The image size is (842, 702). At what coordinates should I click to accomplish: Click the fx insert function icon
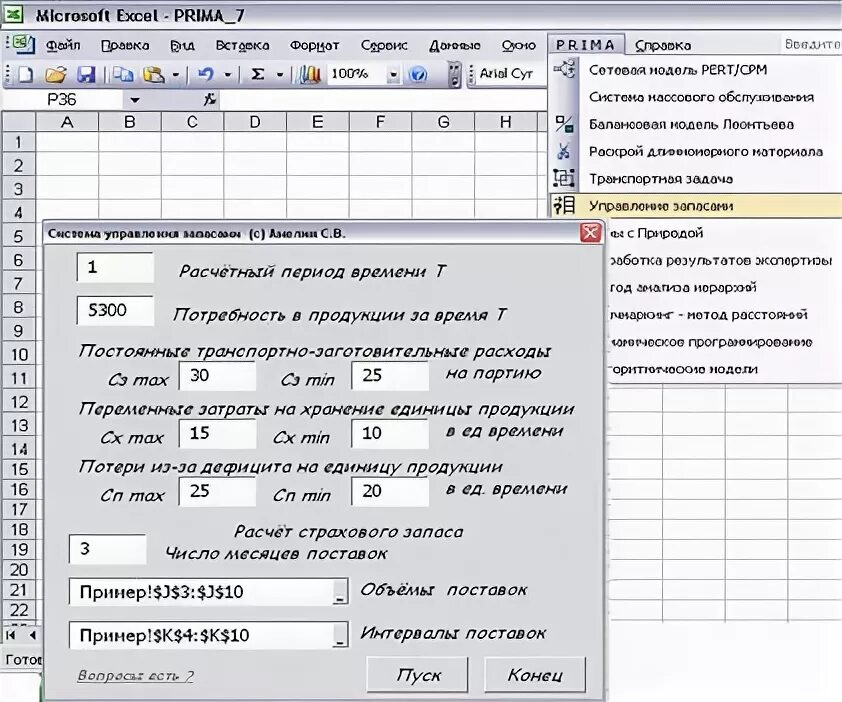coord(209,99)
